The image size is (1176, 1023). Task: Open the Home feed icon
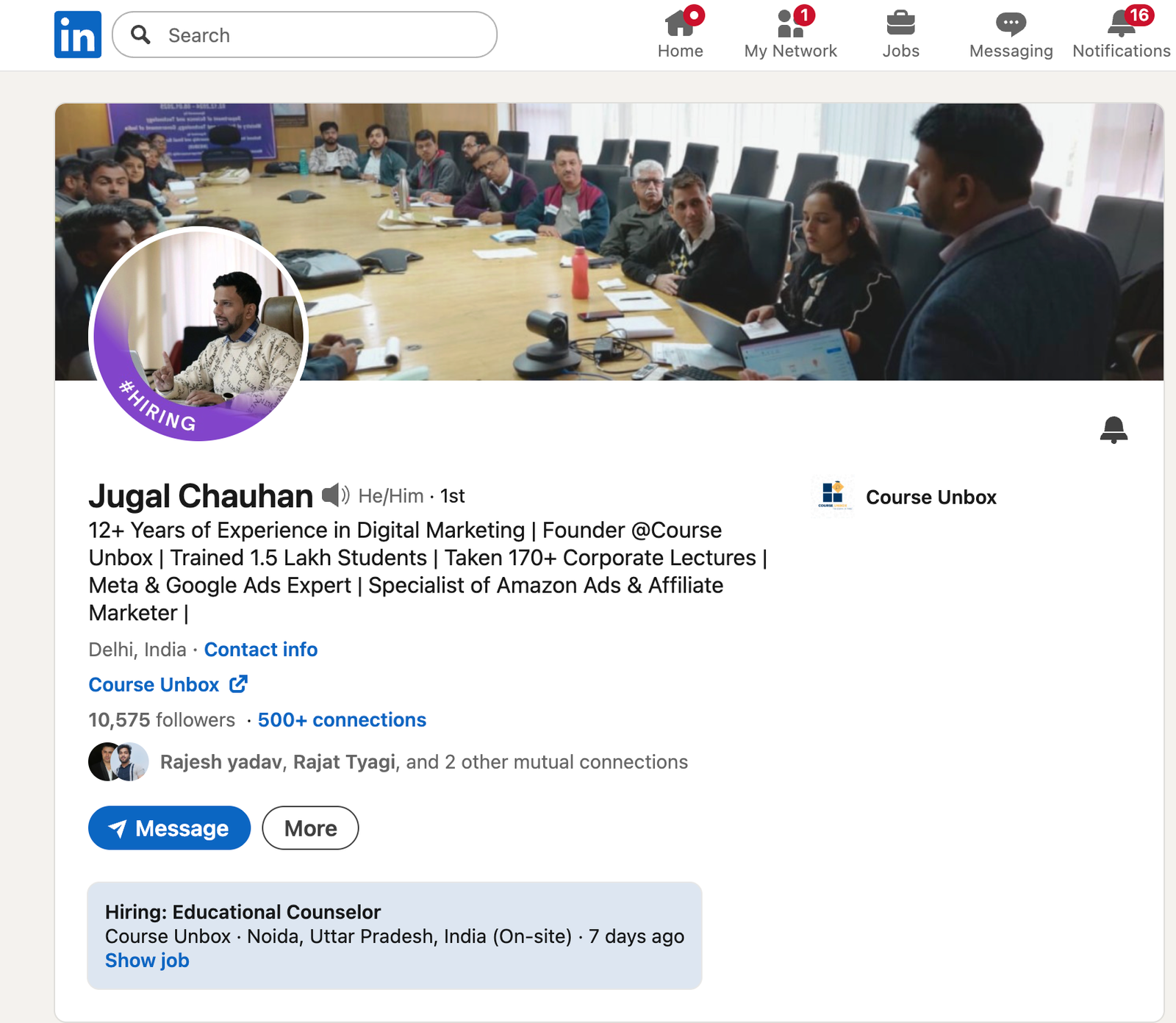click(x=680, y=24)
